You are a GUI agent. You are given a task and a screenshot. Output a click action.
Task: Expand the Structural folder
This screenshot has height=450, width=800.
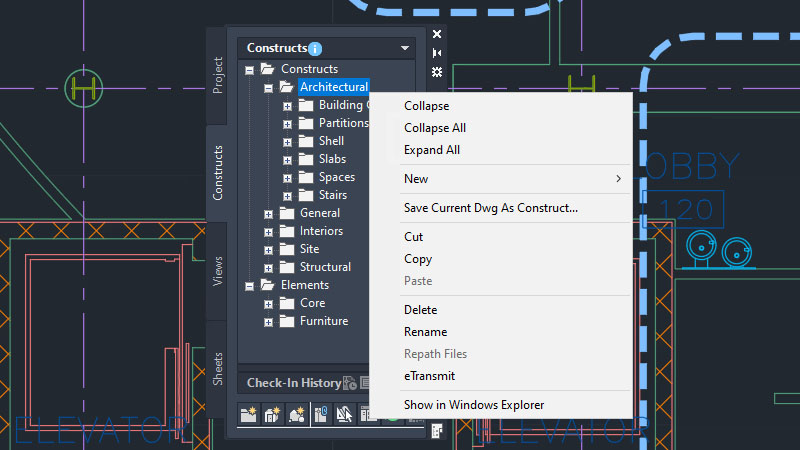[268, 268]
